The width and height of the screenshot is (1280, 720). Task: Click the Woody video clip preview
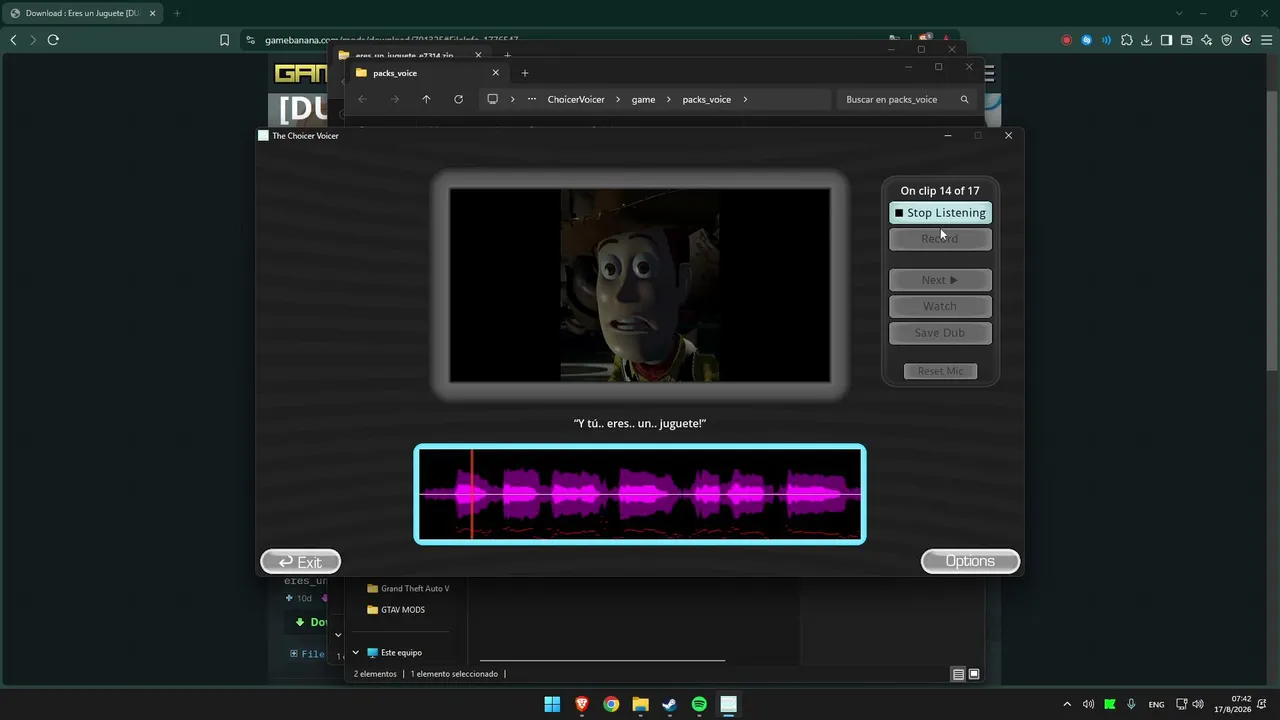click(x=640, y=285)
